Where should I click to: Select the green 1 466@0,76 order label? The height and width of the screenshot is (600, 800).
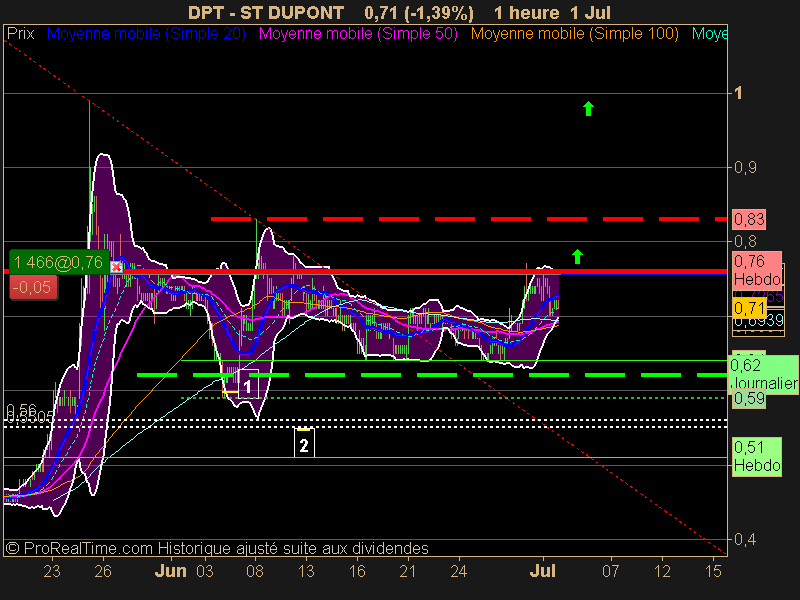(59, 262)
